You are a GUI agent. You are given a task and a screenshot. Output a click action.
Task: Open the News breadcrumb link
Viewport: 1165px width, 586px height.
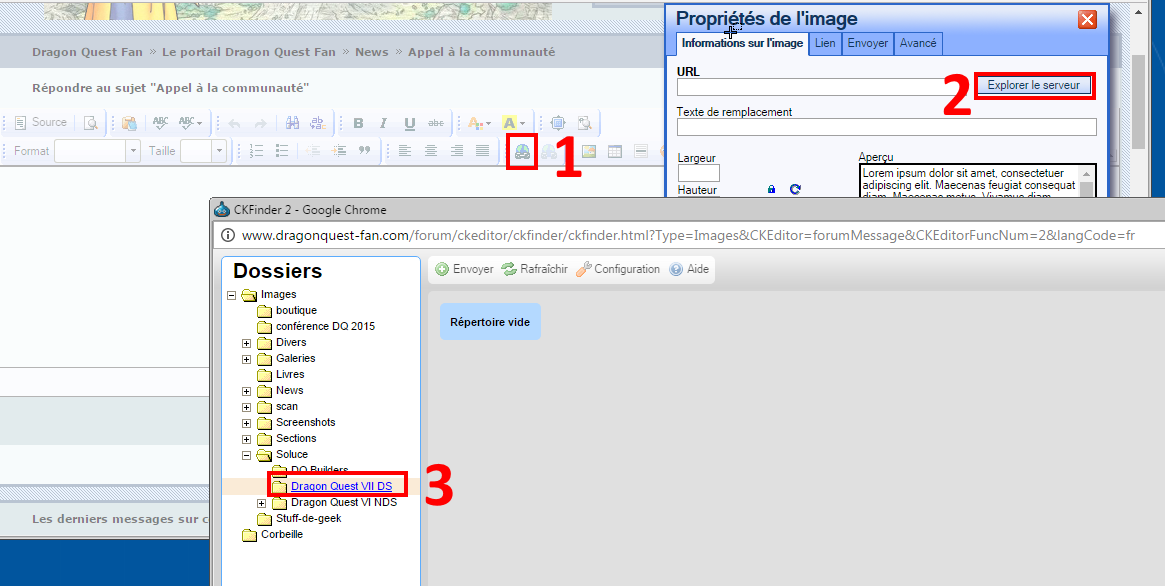tap(371, 52)
